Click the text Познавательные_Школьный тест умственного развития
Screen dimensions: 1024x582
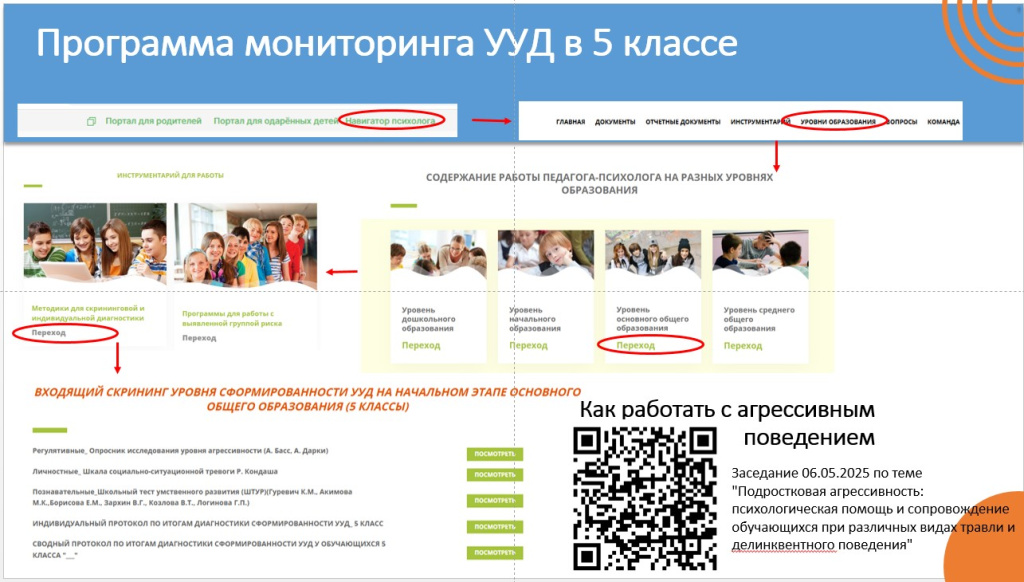coord(193,497)
